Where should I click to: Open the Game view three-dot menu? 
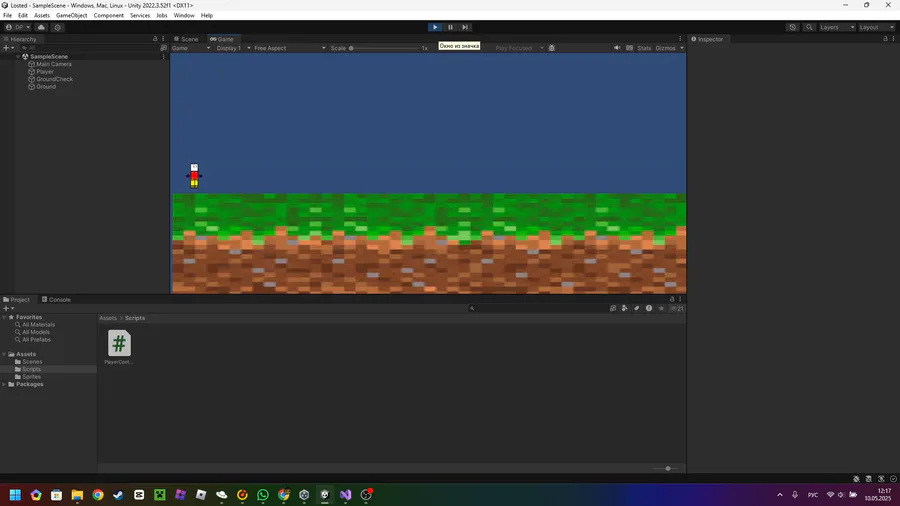[x=680, y=39]
